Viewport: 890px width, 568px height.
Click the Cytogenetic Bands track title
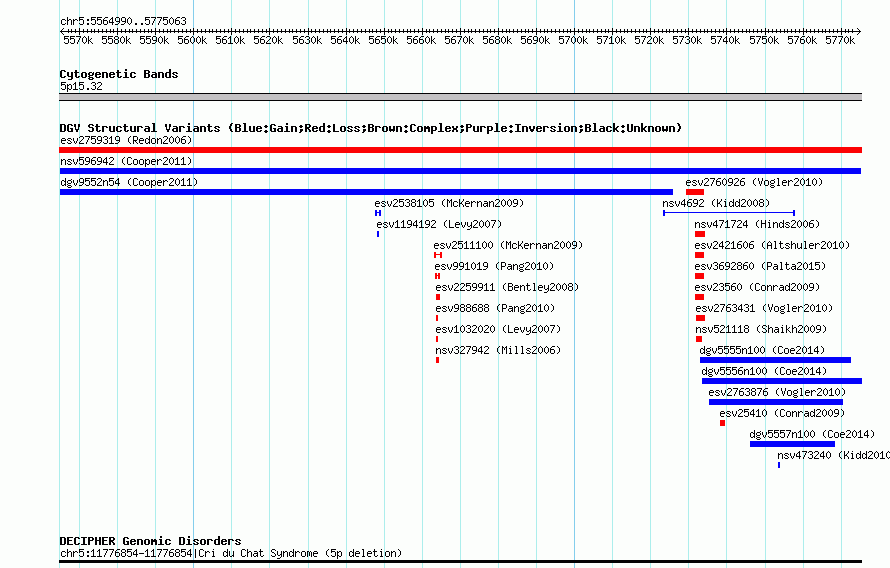pyautogui.click(x=119, y=74)
